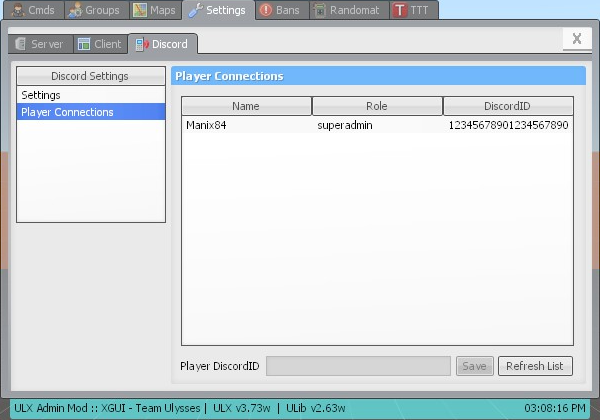Click the Player DiscordID input field

(x=358, y=366)
